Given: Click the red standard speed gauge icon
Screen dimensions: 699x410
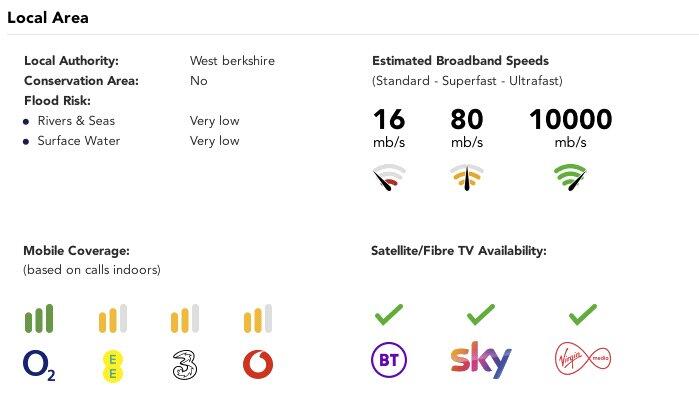Looking at the screenshot, I should 389,179.
